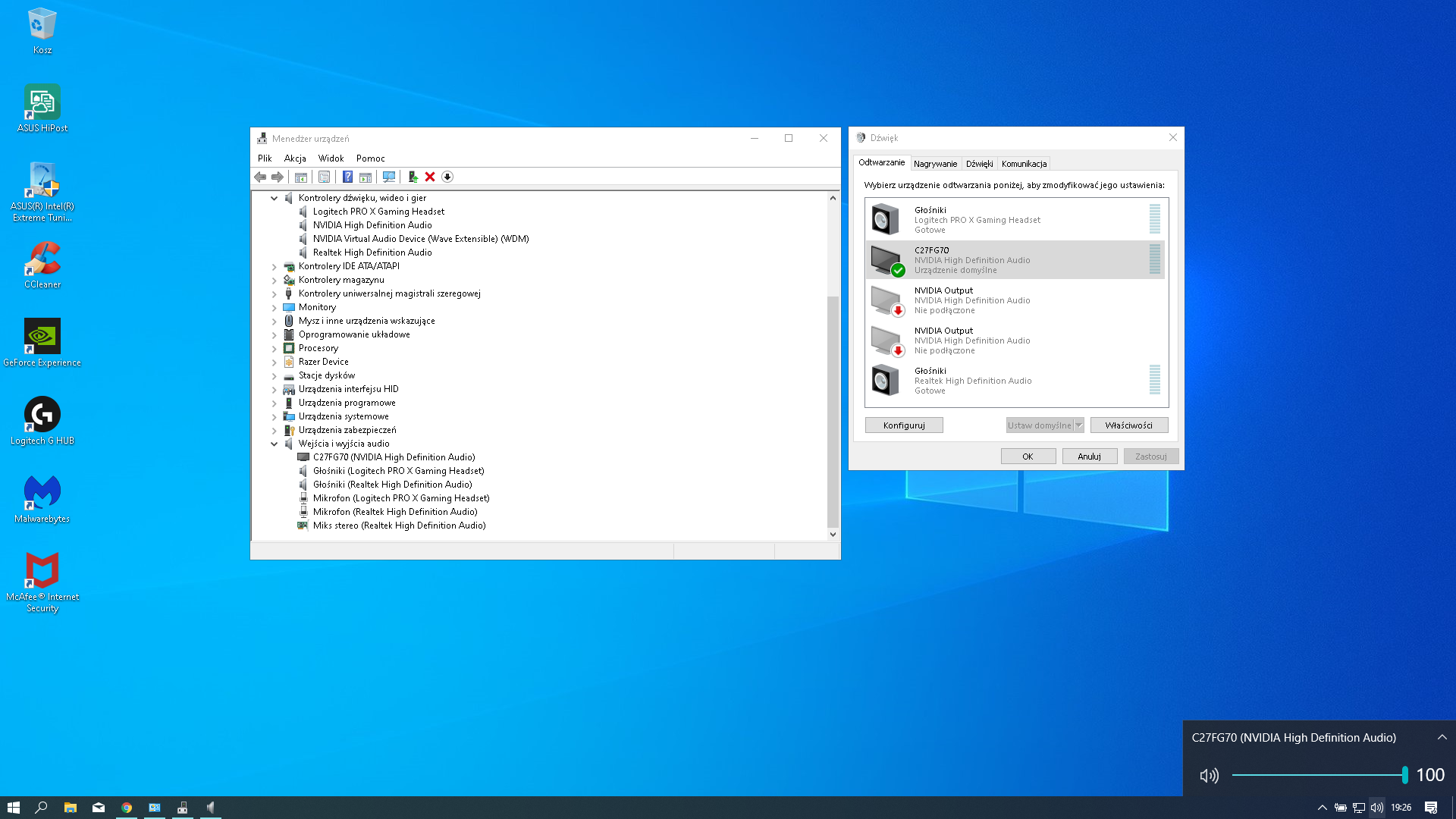Mute audio using the volume flyout speaker icon
Image resolution: width=1456 pixels, height=819 pixels.
1210,775
